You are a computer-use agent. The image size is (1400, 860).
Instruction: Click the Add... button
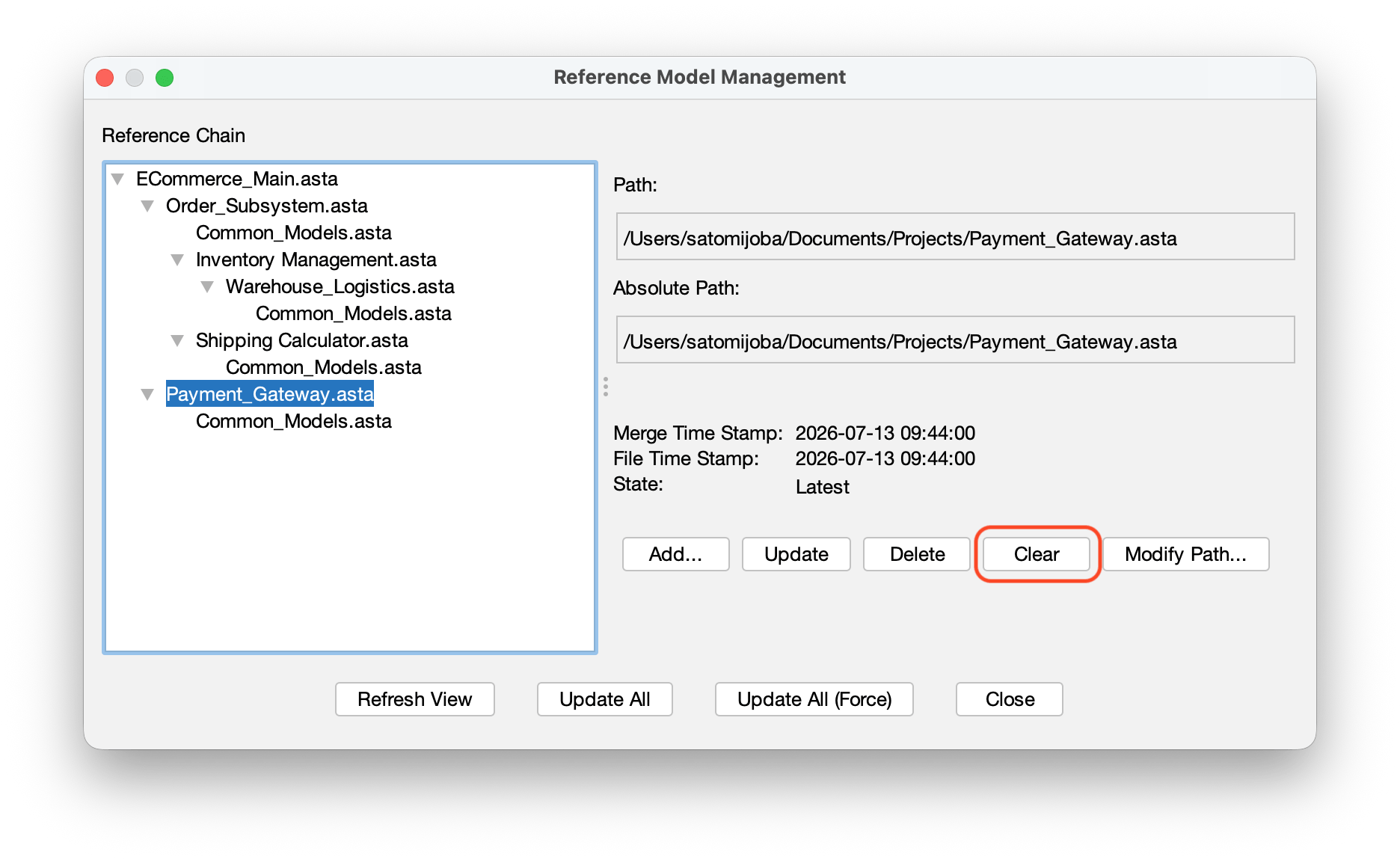point(675,554)
